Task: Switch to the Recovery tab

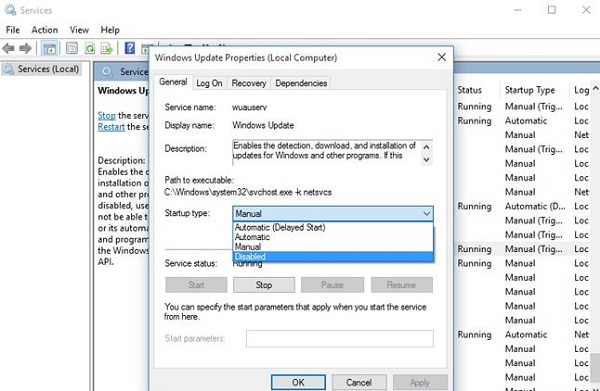Action: (249, 83)
